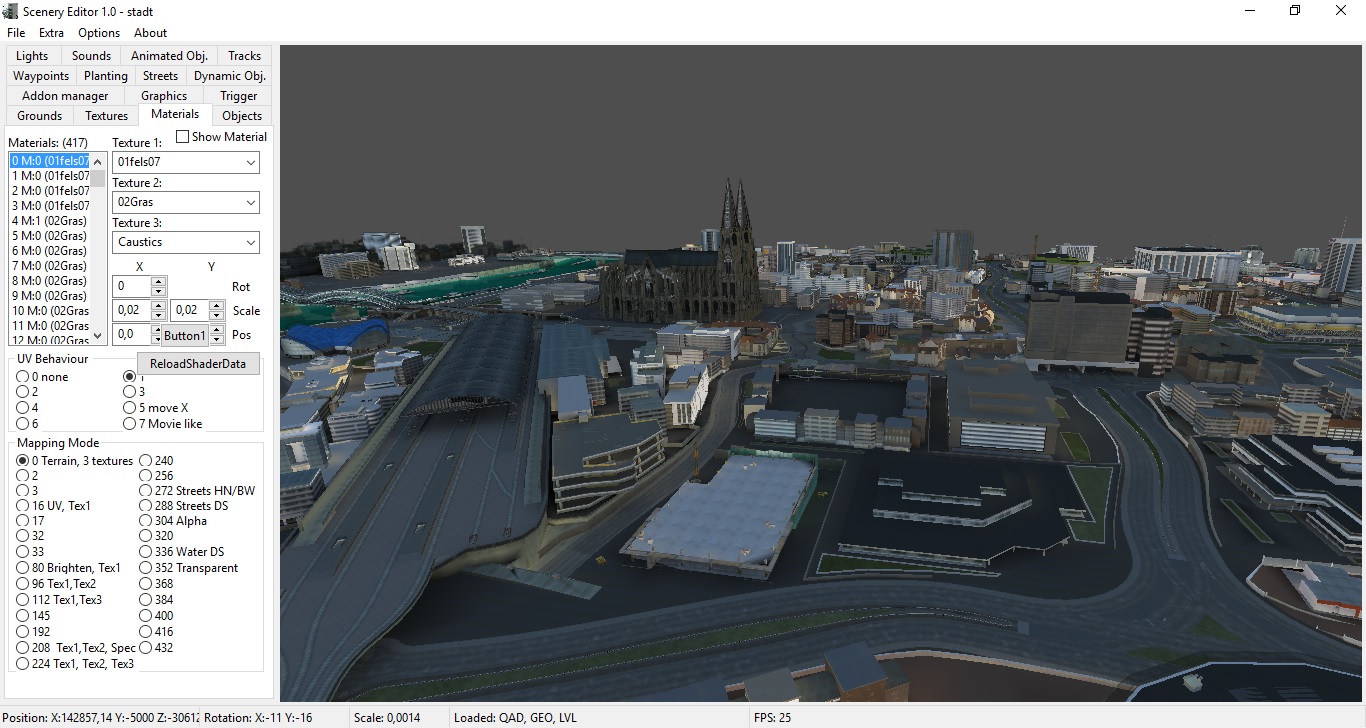
Task: Click the Scenery Editor app icon in title bar
Action: pyautogui.click(x=11, y=11)
